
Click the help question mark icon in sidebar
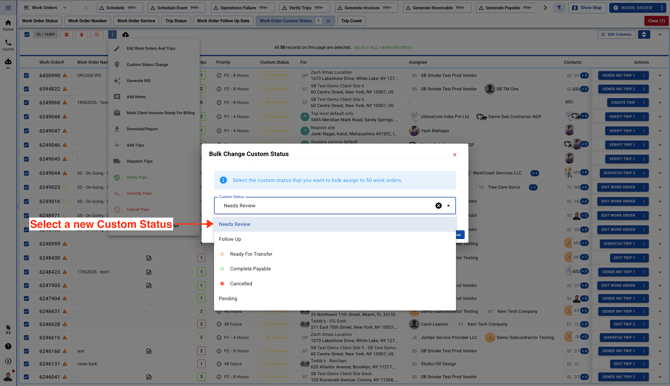click(x=8, y=346)
